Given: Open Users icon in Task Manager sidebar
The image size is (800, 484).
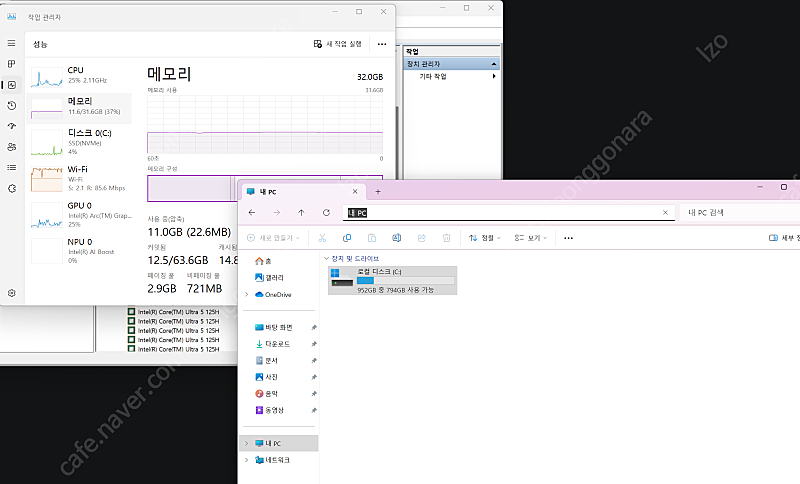Looking at the screenshot, I should [12, 147].
